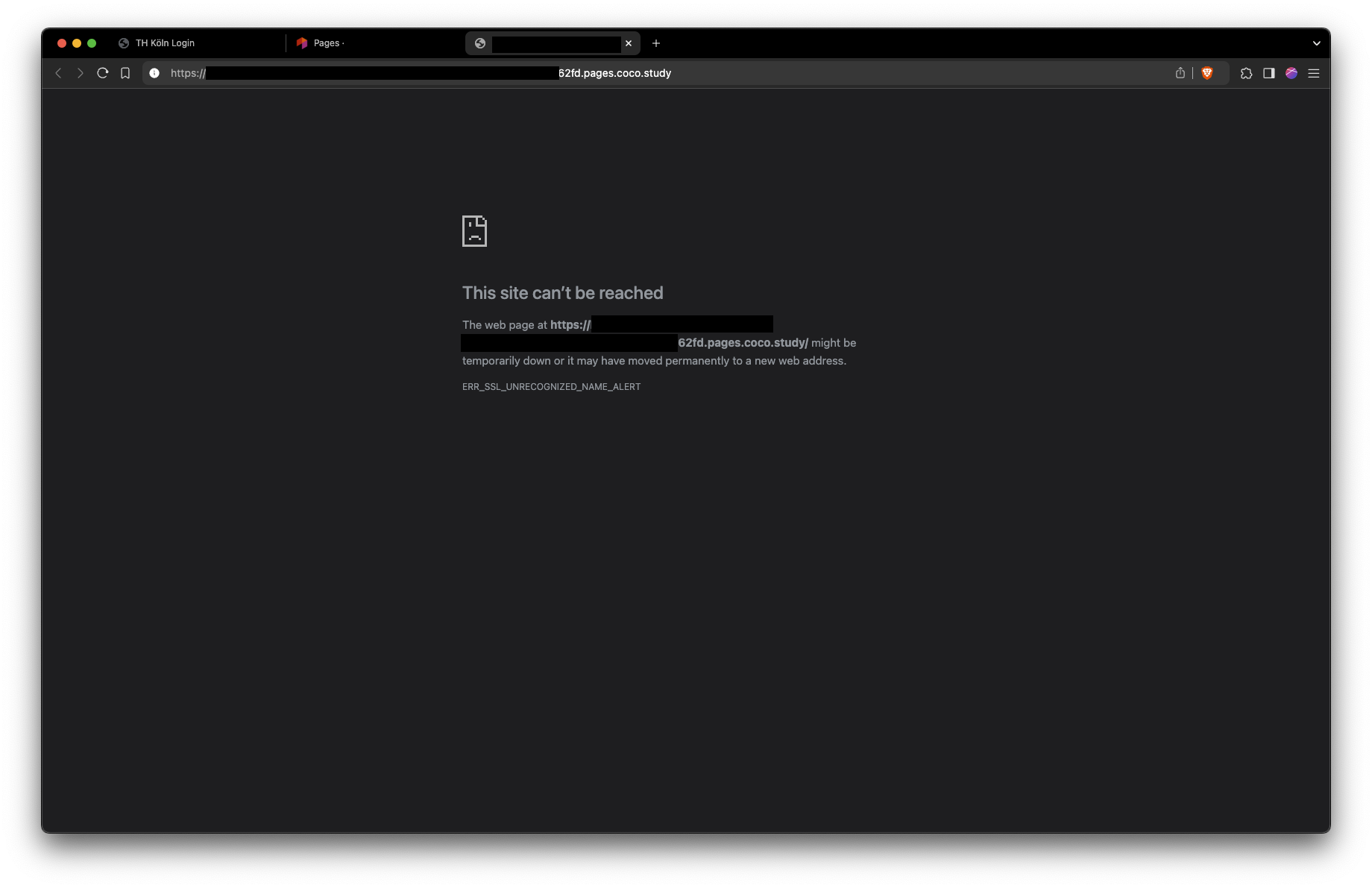Screen dimensions: 1372x888
Task: Toggle the sidebar panel icon
Action: (x=1268, y=73)
